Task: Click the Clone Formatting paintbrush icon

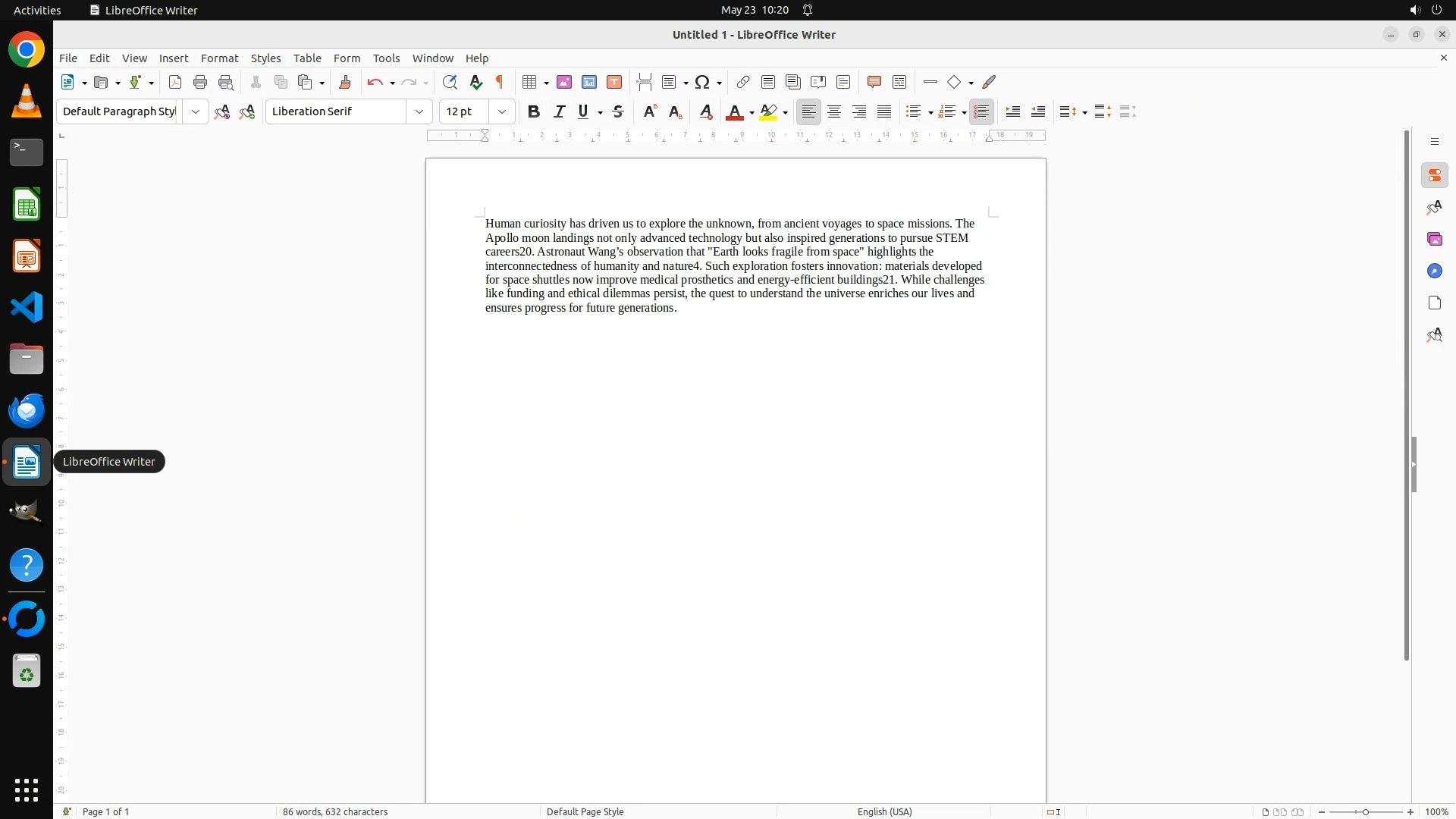Action: pyautogui.click(x=345, y=82)
